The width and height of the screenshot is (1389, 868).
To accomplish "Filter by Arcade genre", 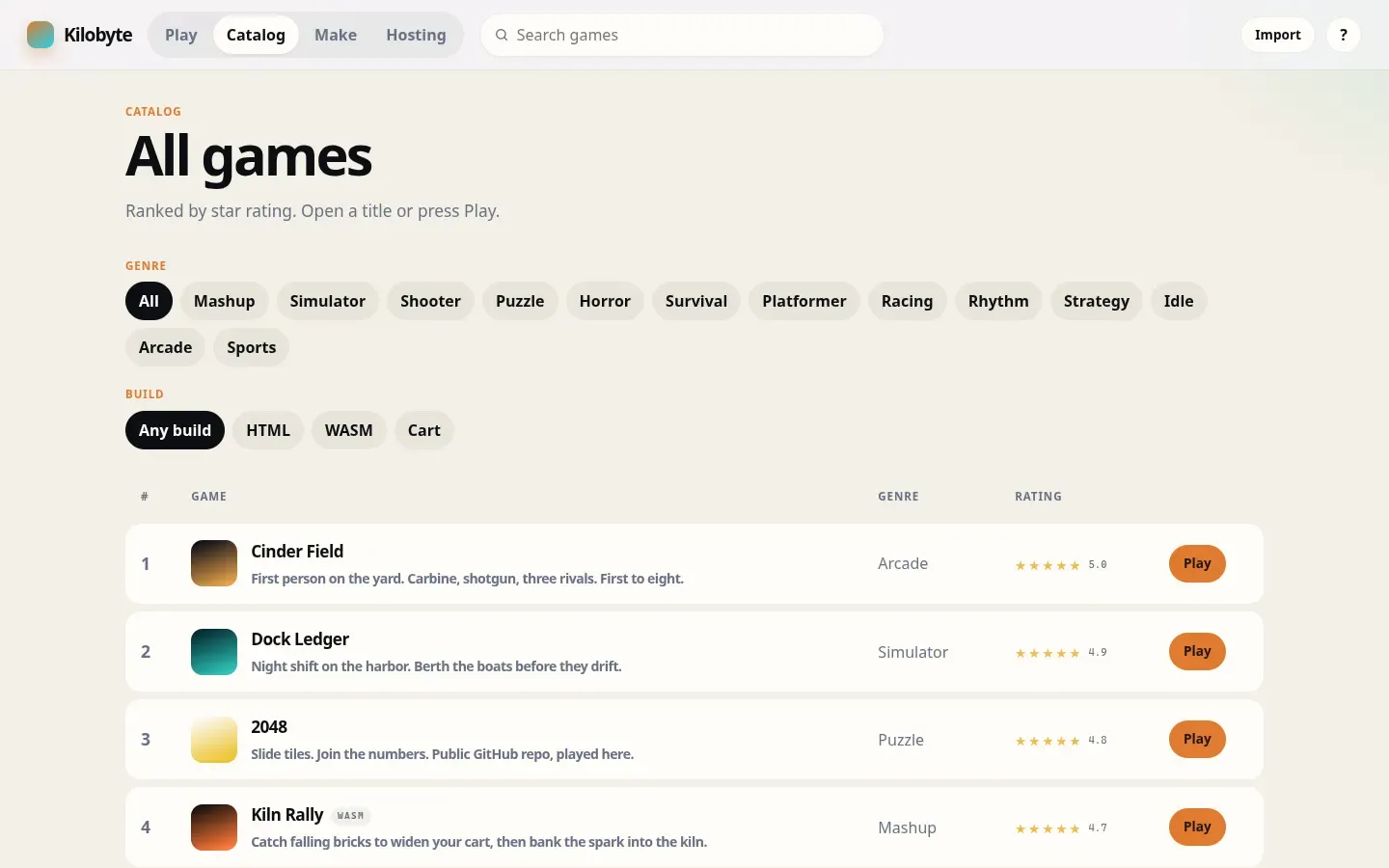I will [x=165, y=347].
